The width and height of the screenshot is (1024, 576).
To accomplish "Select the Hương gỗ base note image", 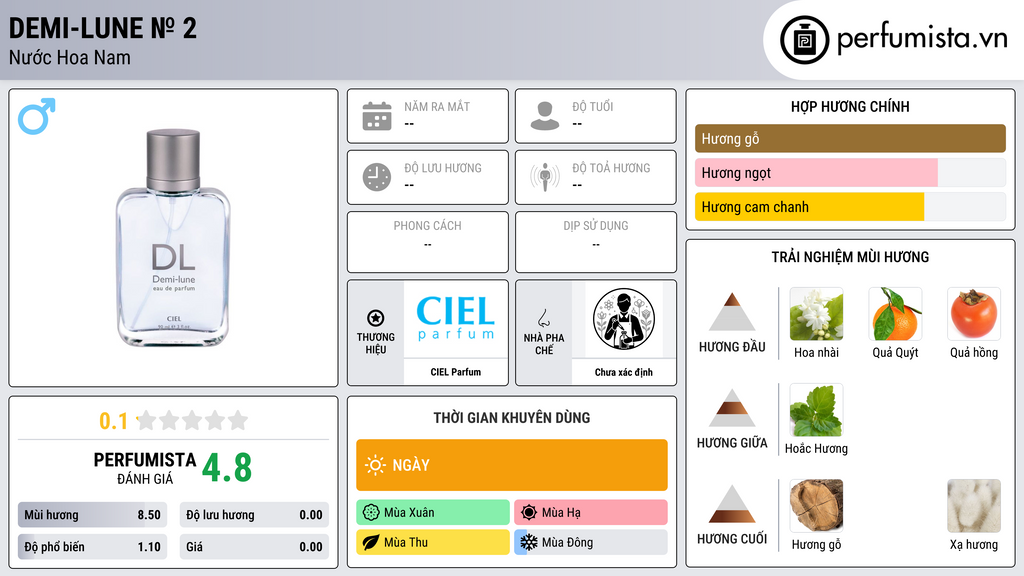I will pos(816,505).
